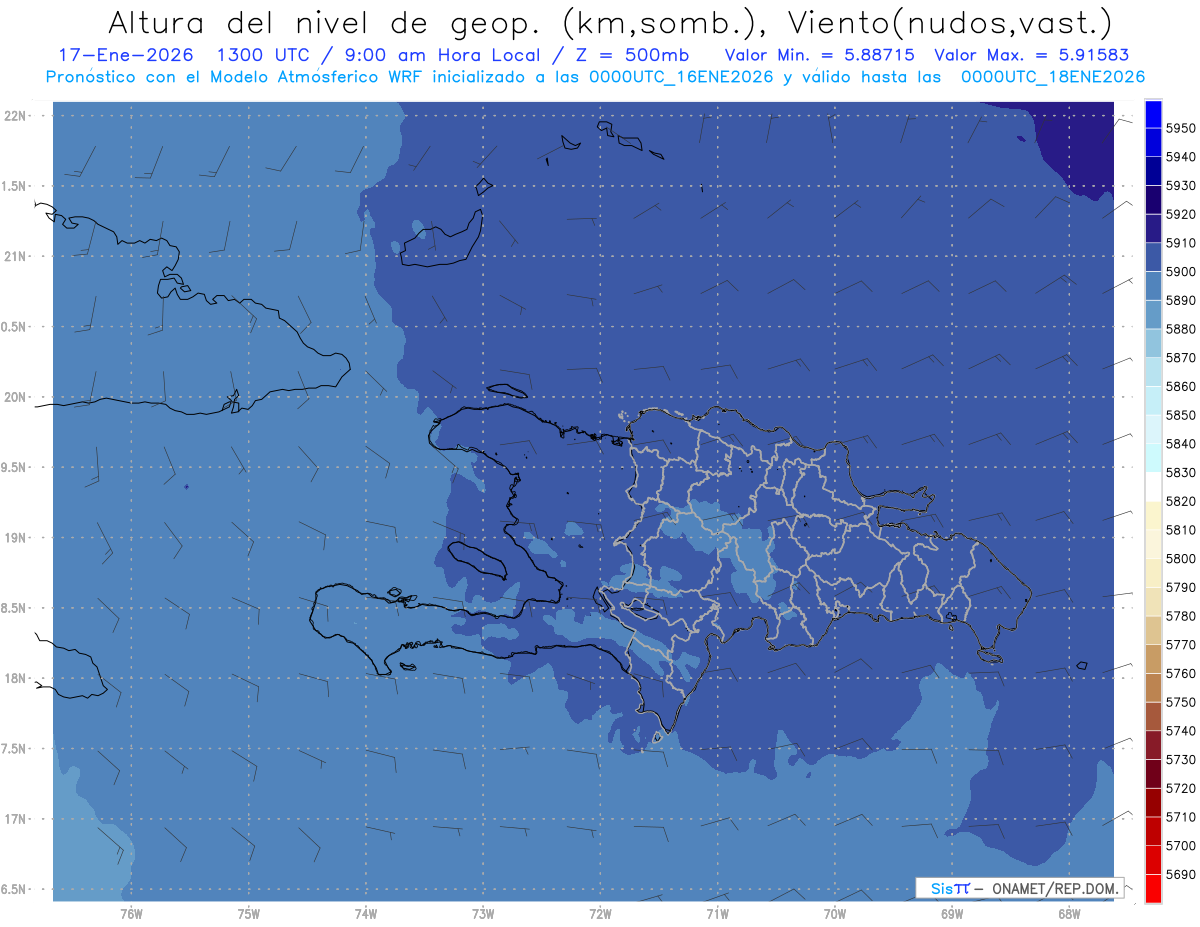Click the 'Valor Min. = 5.88715' text

[x=820, y=55]
